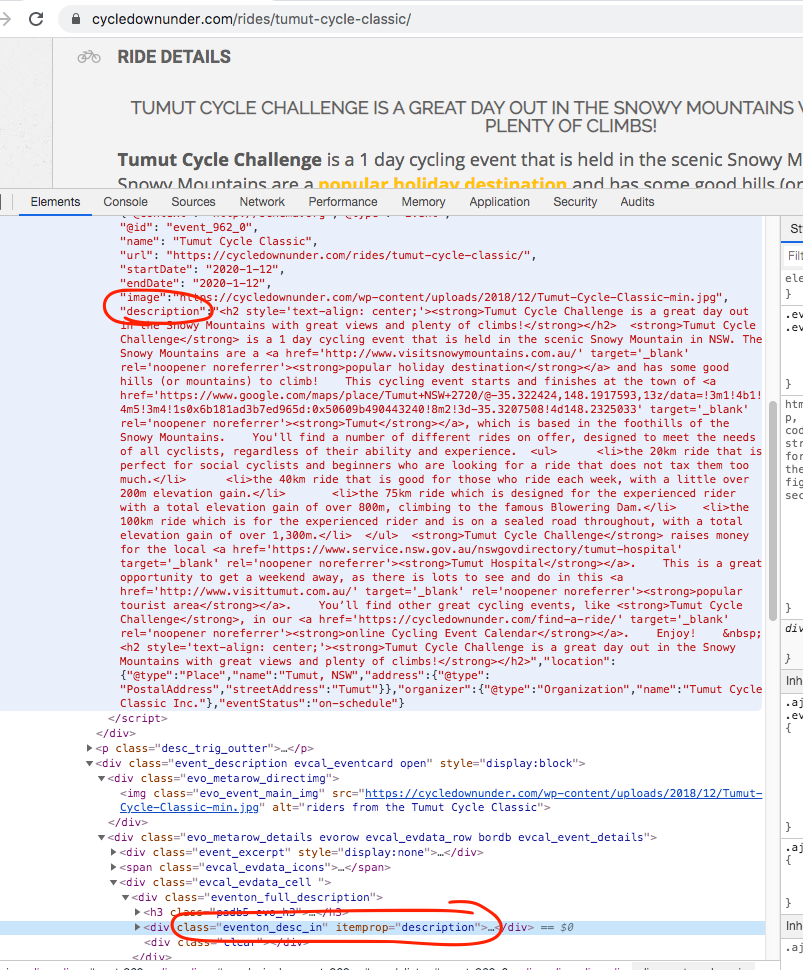Click the bicycle icon beside Ride Details
Screen dimensions: 803x970
tap(89, 57)
